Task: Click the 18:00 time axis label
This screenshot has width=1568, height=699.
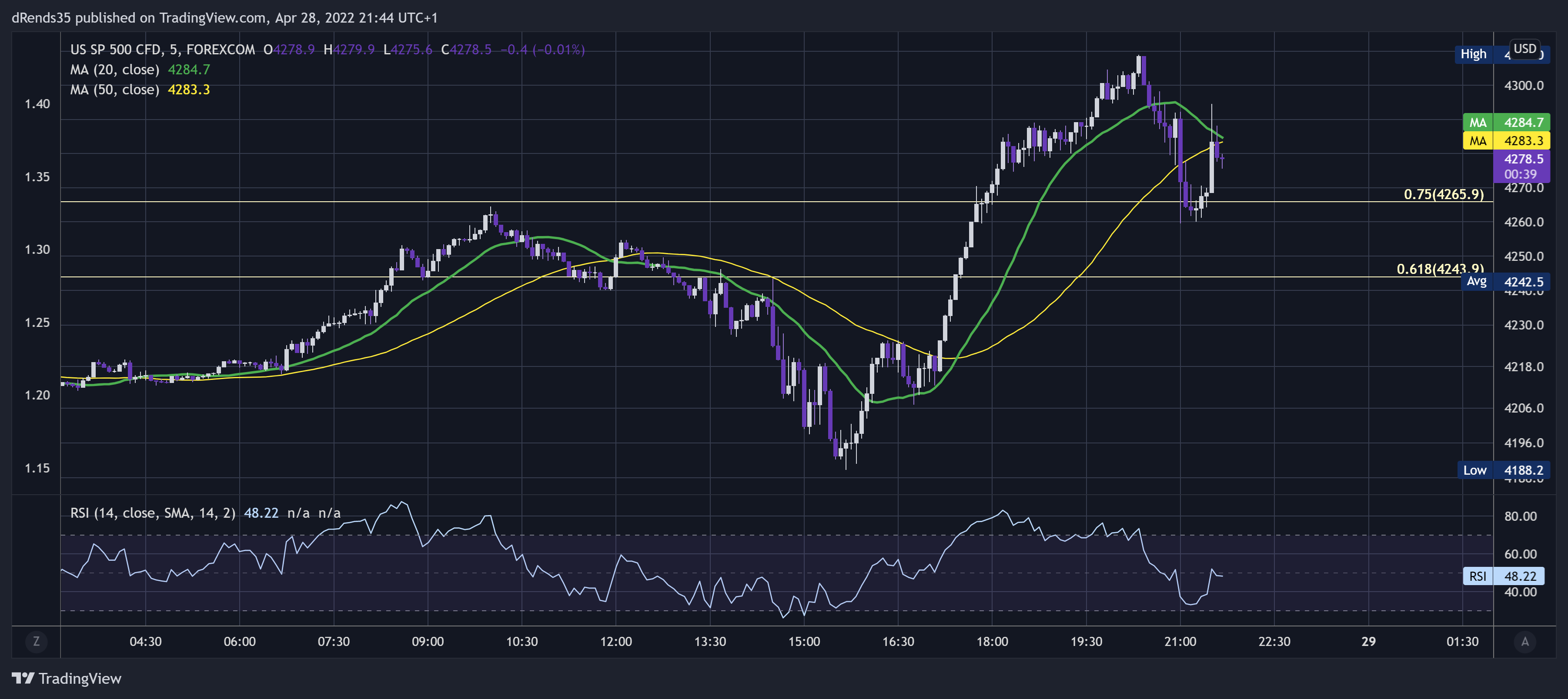Action: pos(992,641)
